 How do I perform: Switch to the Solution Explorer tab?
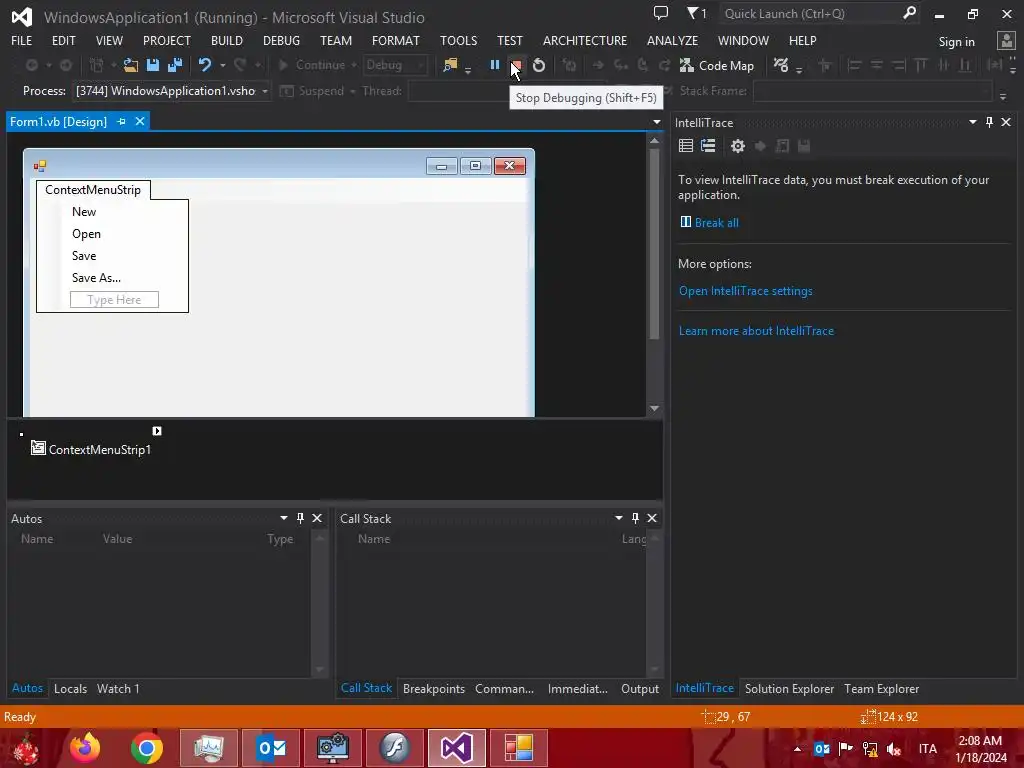click(789, 688)
